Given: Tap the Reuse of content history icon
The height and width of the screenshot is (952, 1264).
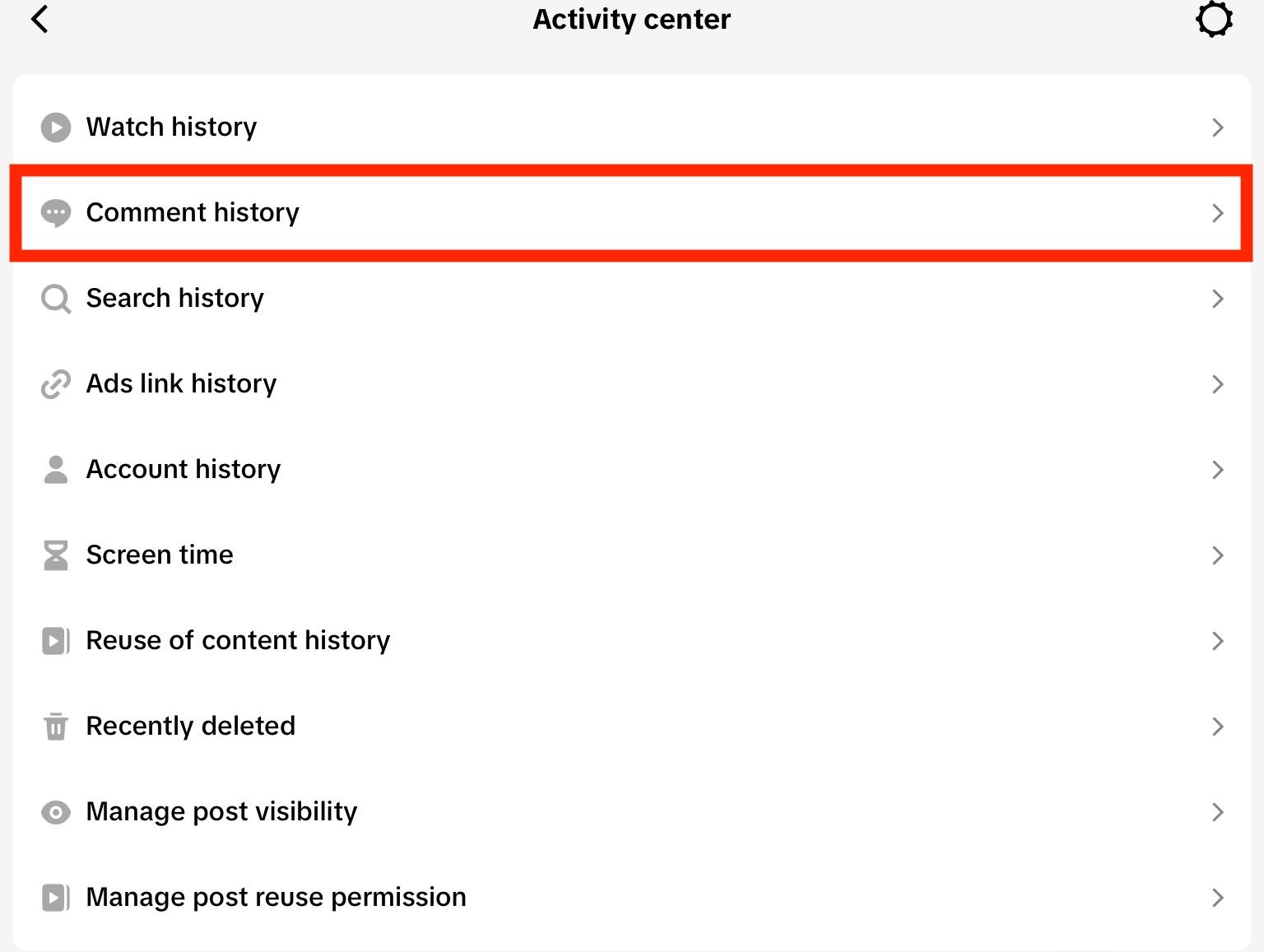Looking at the screenshot, I should (56, 641).
